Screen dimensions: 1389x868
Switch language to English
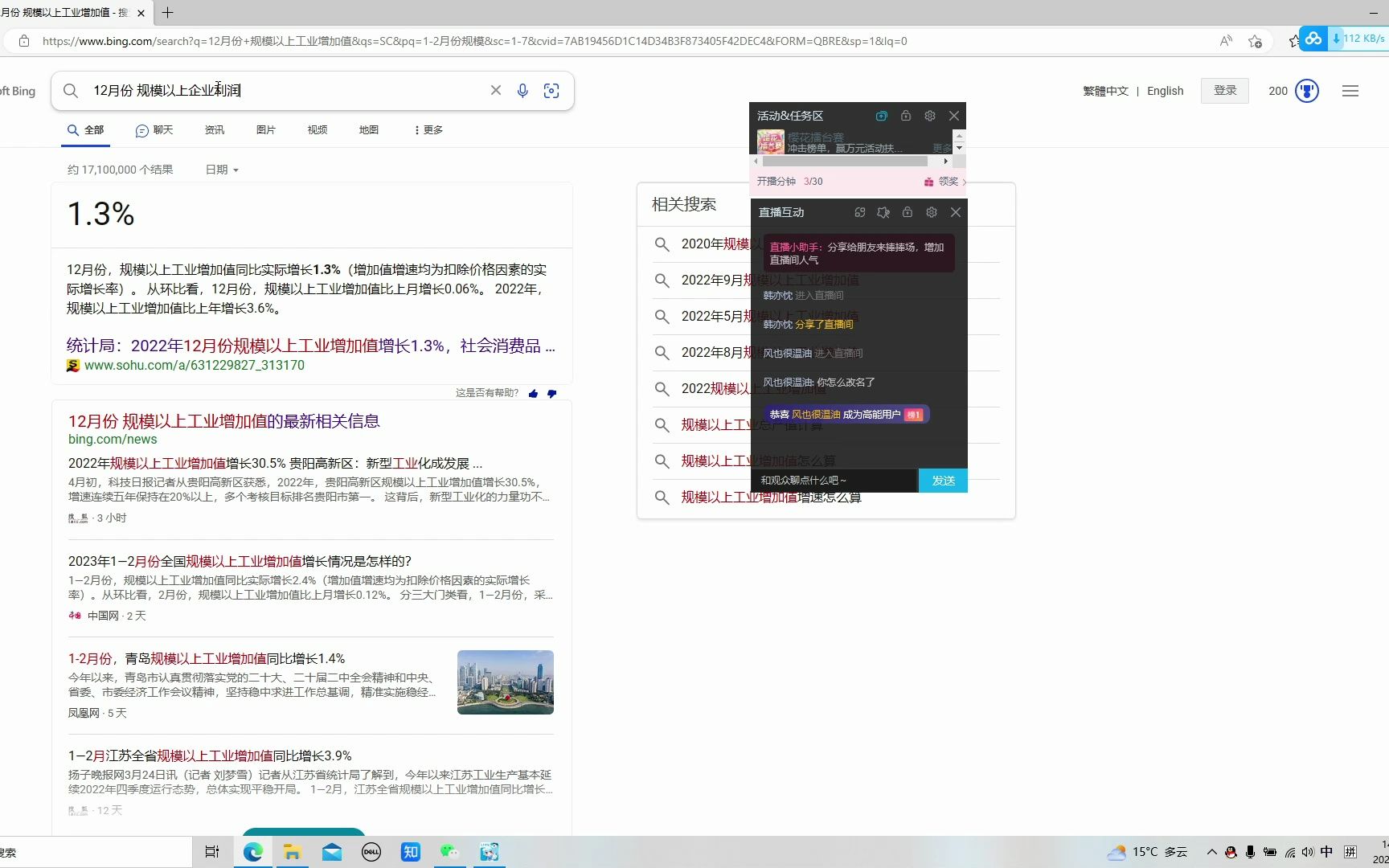coord(1166,92)
